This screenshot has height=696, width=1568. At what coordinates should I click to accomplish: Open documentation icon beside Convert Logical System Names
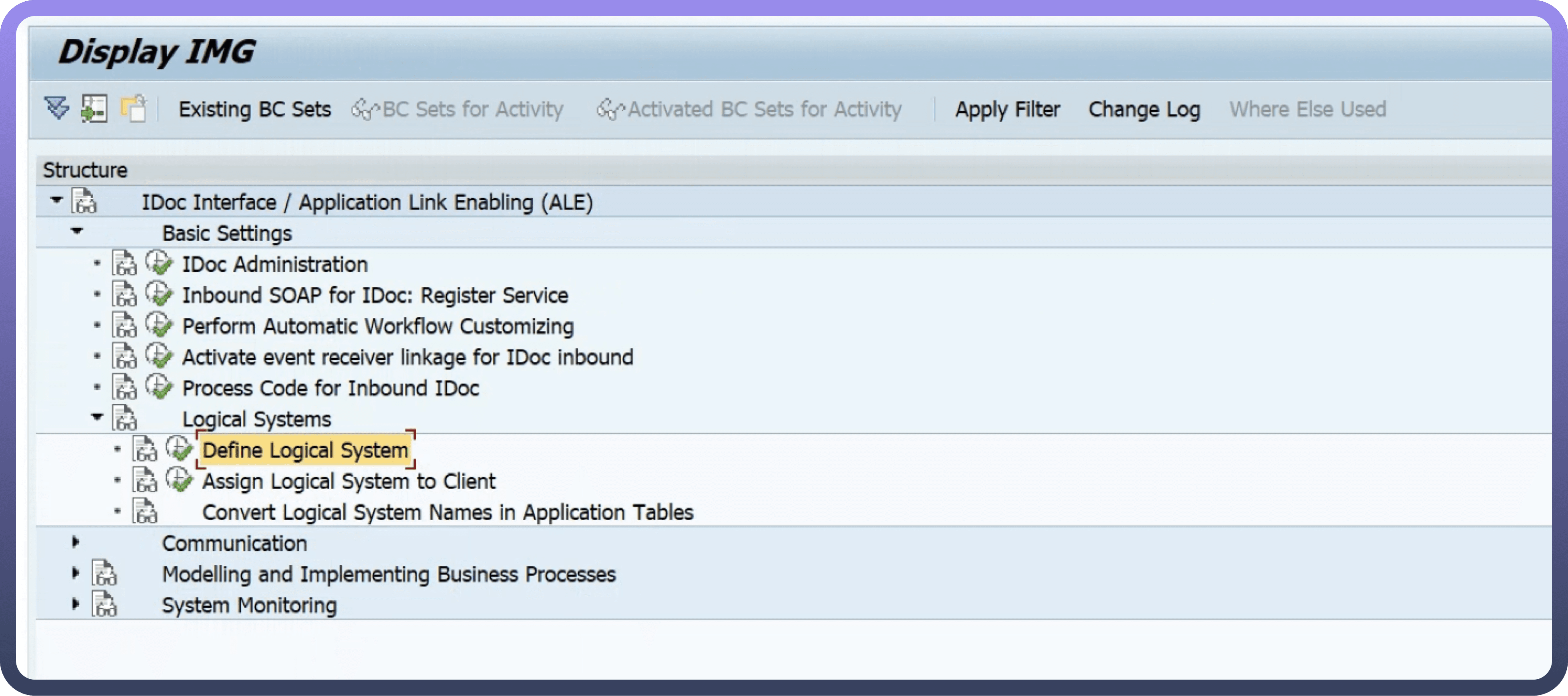tap(145, 511)
